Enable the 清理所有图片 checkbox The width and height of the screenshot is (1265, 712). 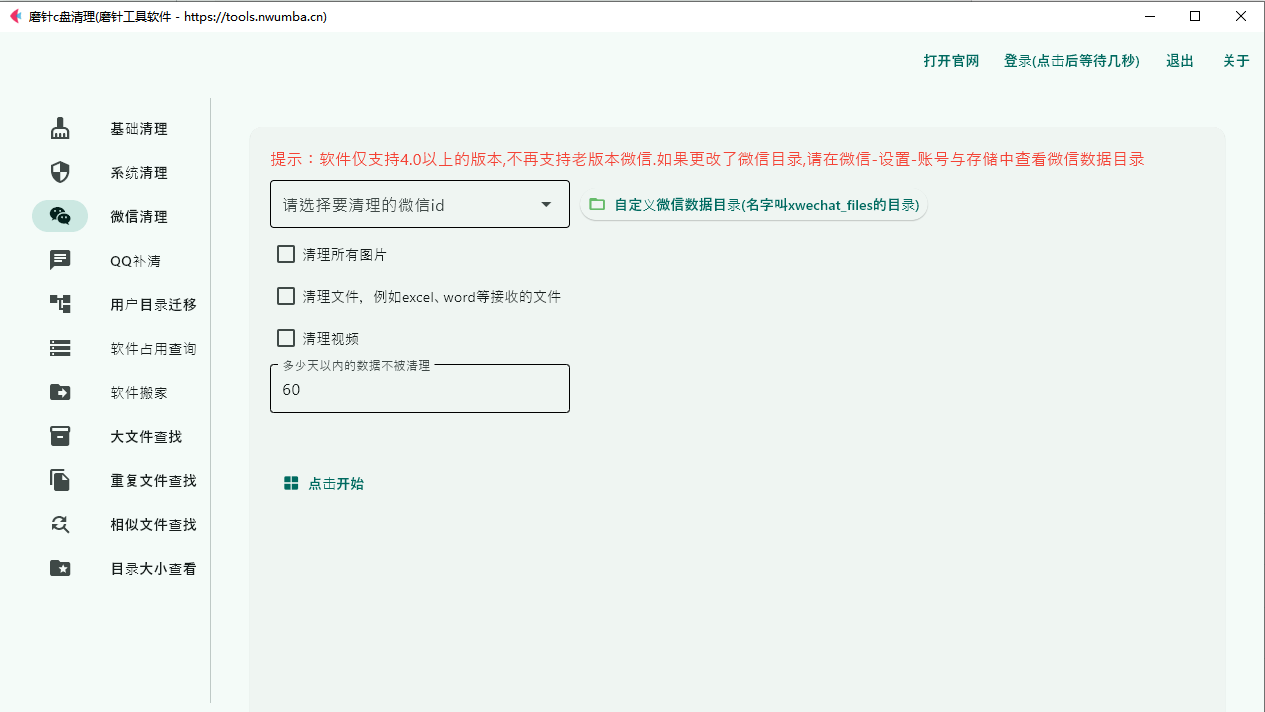pyautogui.click(x=286, y=254)
